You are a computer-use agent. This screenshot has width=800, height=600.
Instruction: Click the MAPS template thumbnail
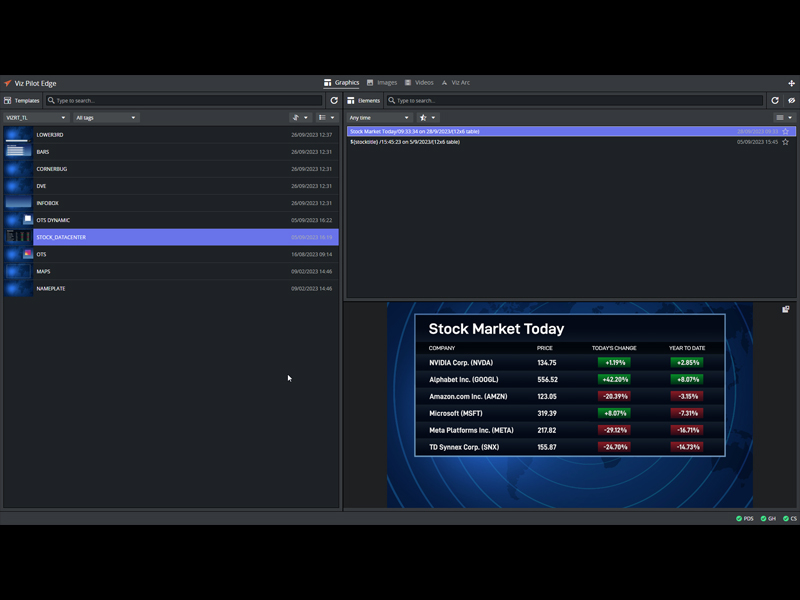click(17, 271)
